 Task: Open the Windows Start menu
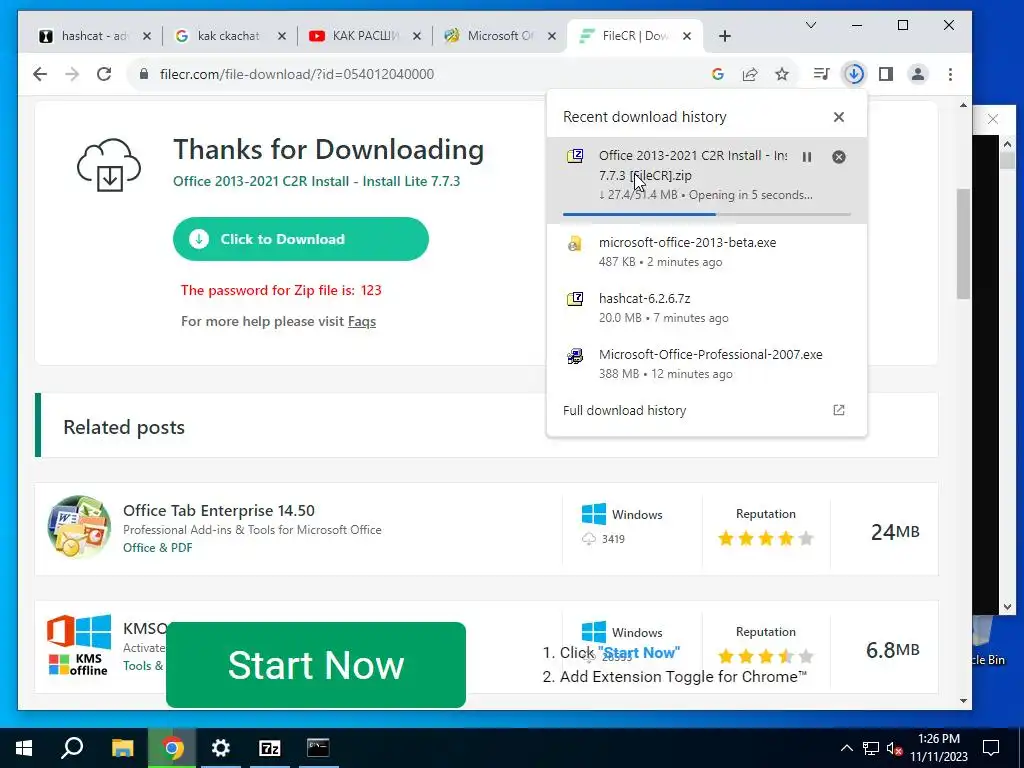[x=24, y=748]
